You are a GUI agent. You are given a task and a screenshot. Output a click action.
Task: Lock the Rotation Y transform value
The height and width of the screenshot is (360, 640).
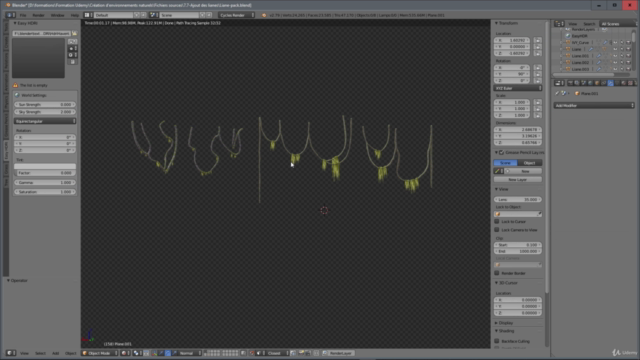[x=538, y=74]
